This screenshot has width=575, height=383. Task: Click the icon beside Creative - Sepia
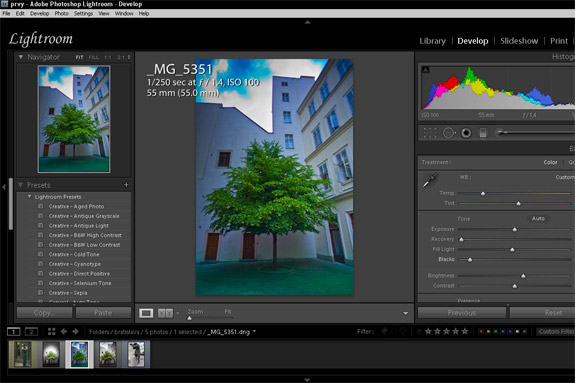[40, 292]
